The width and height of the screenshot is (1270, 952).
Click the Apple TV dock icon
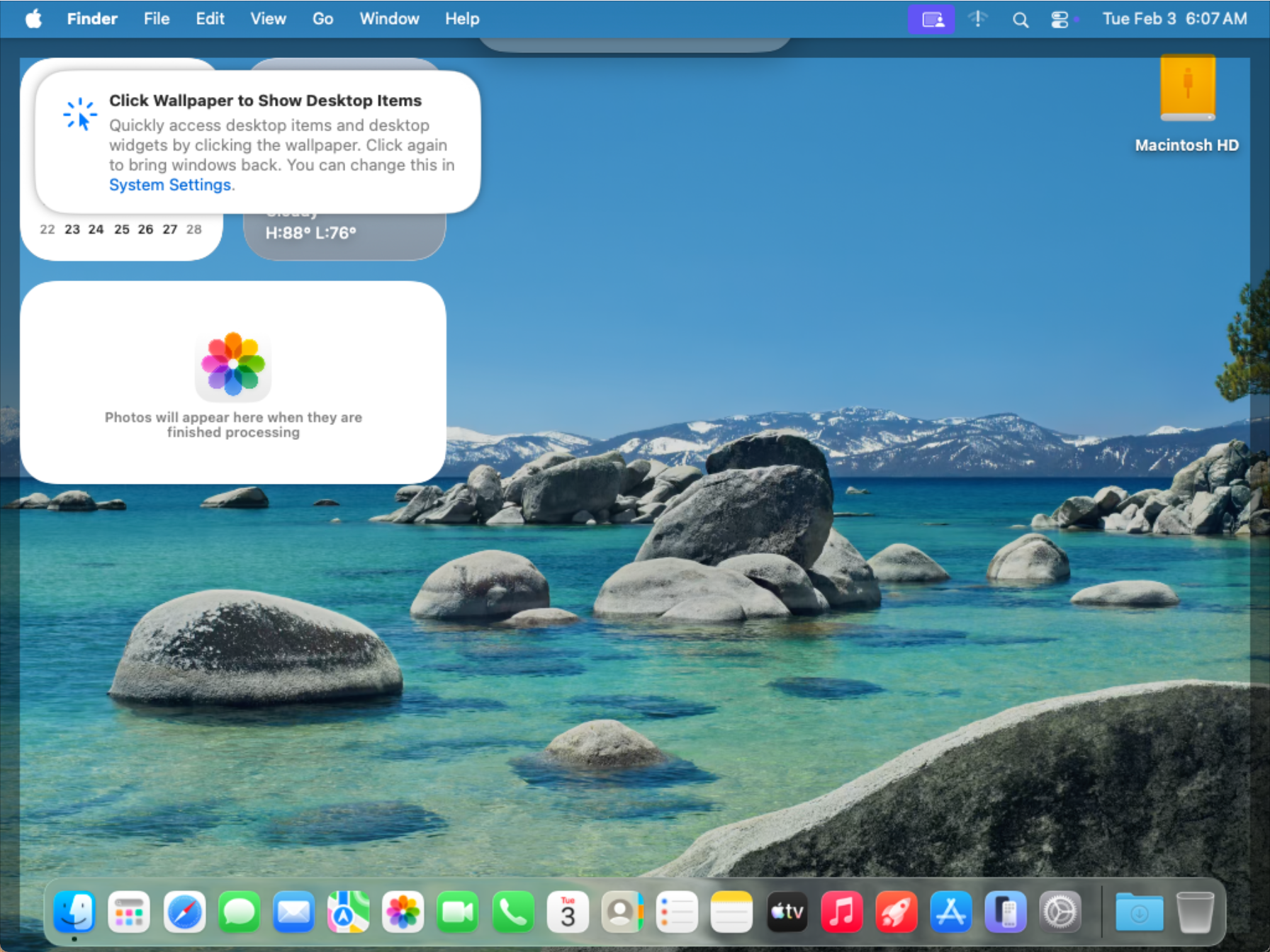[787, 912]
